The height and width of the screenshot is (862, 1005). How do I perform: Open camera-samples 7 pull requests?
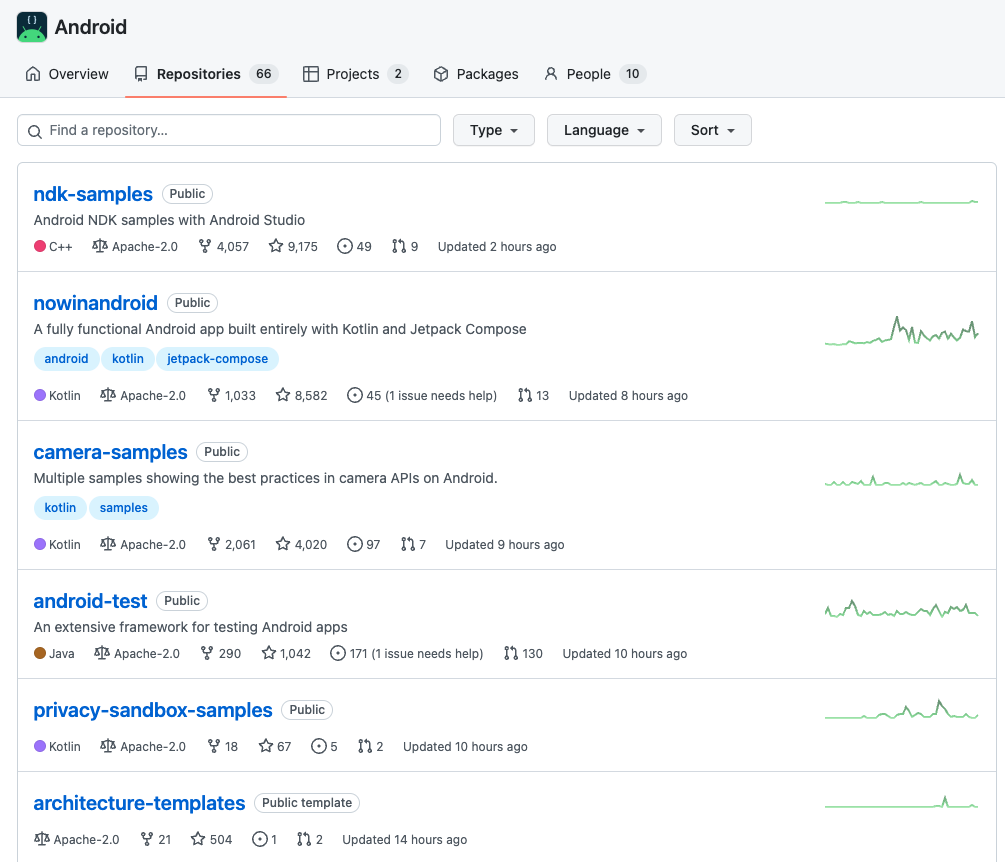click(413, 545)
